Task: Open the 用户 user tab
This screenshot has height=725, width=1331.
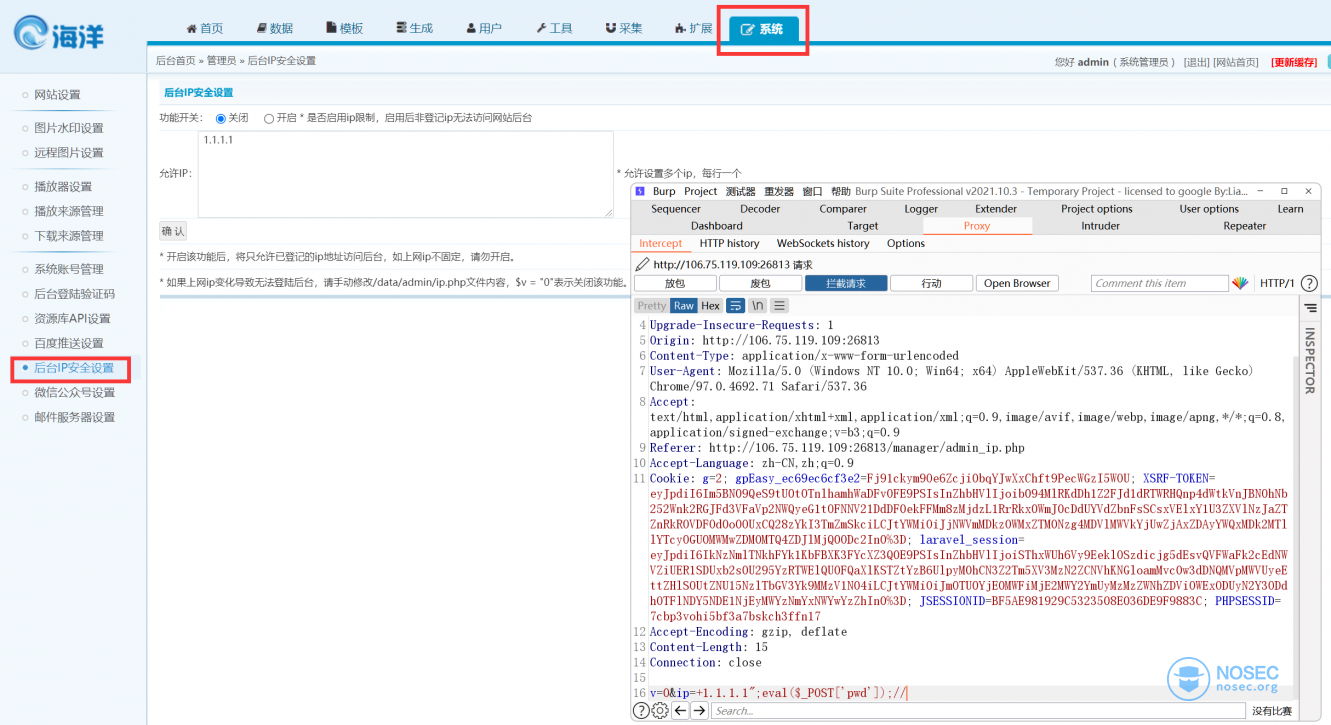Action: tap(484, 28)
